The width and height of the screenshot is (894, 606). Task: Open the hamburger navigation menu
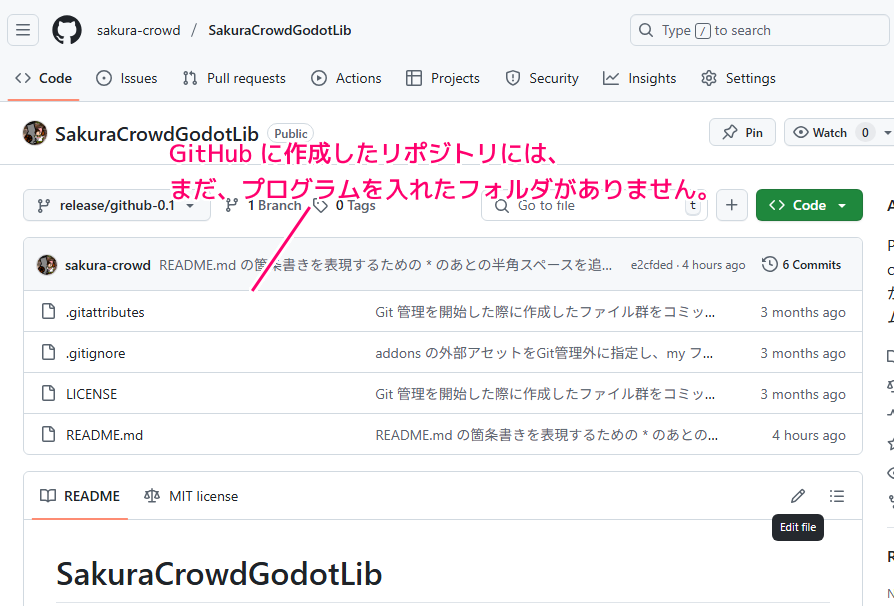(23, 30)
